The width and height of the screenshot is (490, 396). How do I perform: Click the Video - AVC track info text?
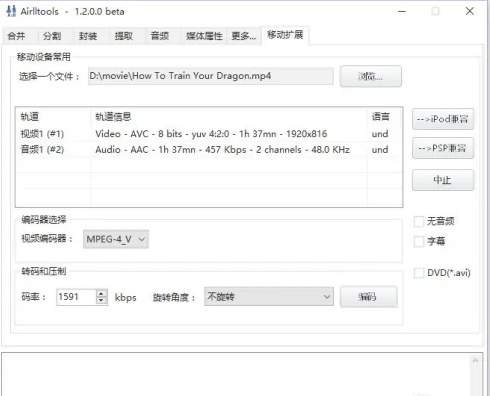[x=211, y=134]
